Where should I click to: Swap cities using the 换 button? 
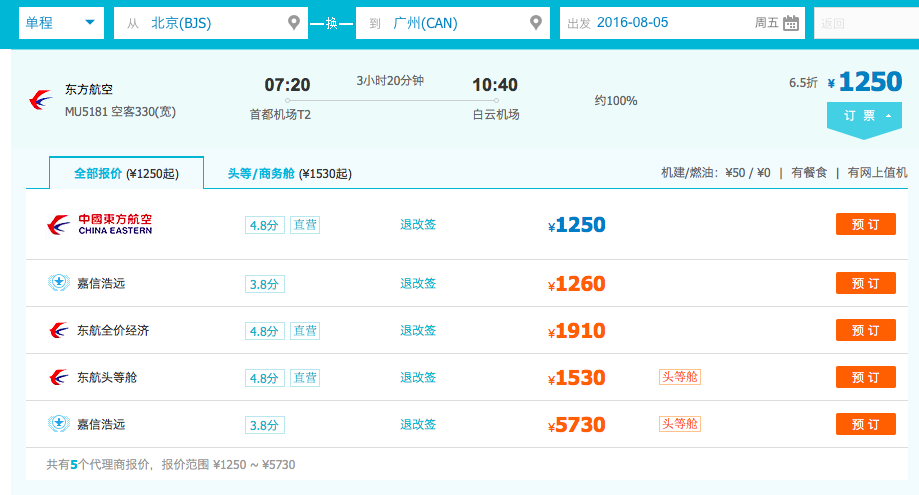point(332,23)
